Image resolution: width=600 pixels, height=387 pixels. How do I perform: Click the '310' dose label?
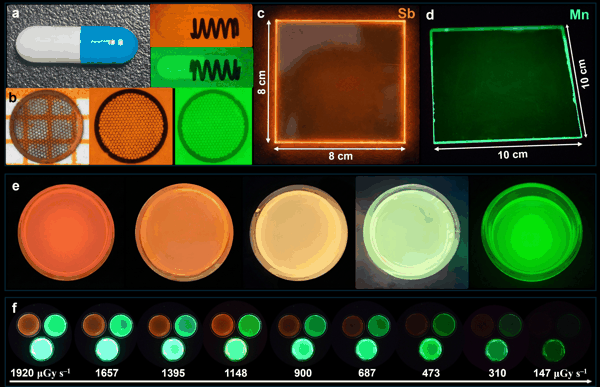[x=497, y=373]
